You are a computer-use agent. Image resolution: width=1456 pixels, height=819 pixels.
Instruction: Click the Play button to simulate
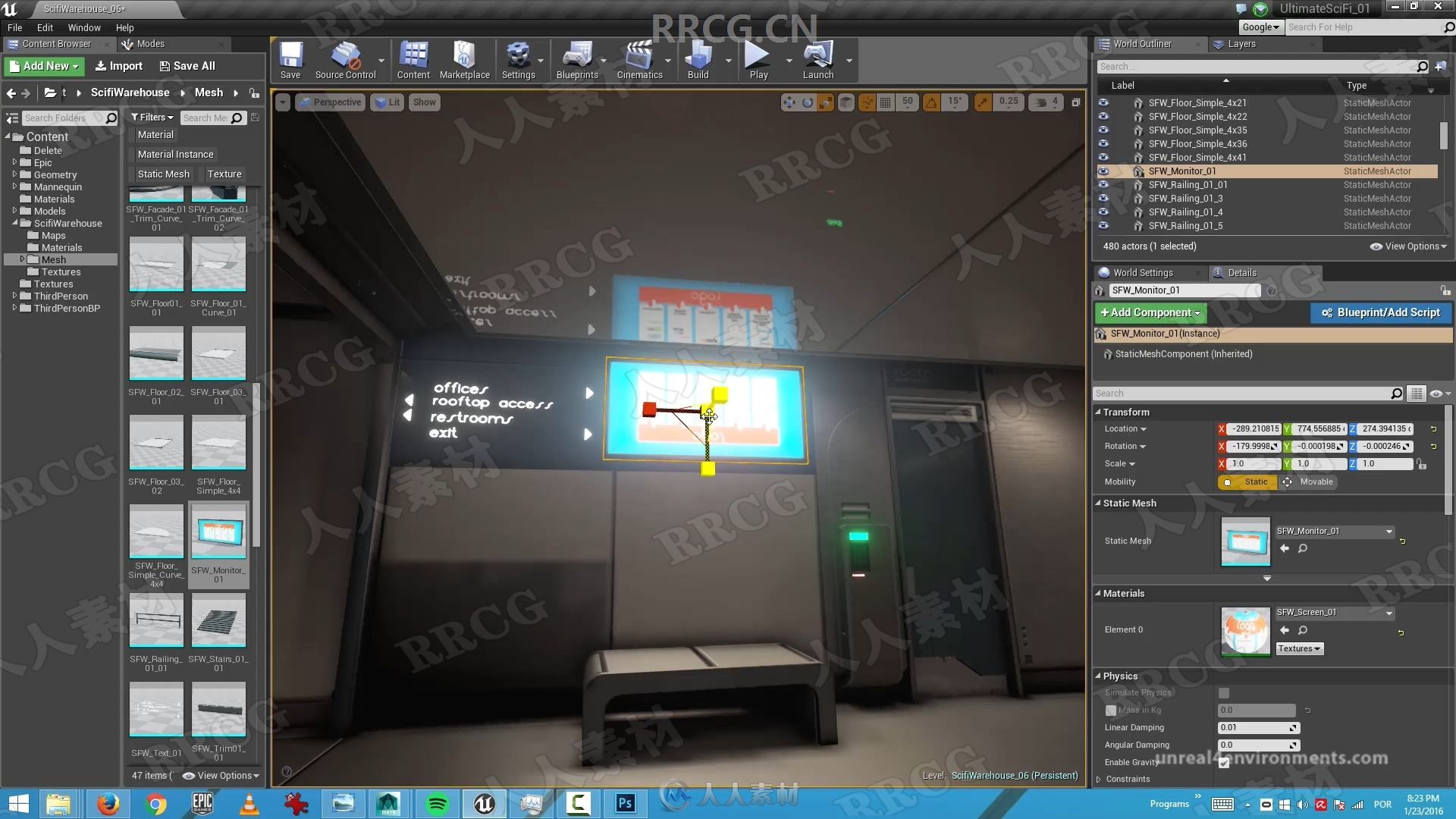point(757,59)
